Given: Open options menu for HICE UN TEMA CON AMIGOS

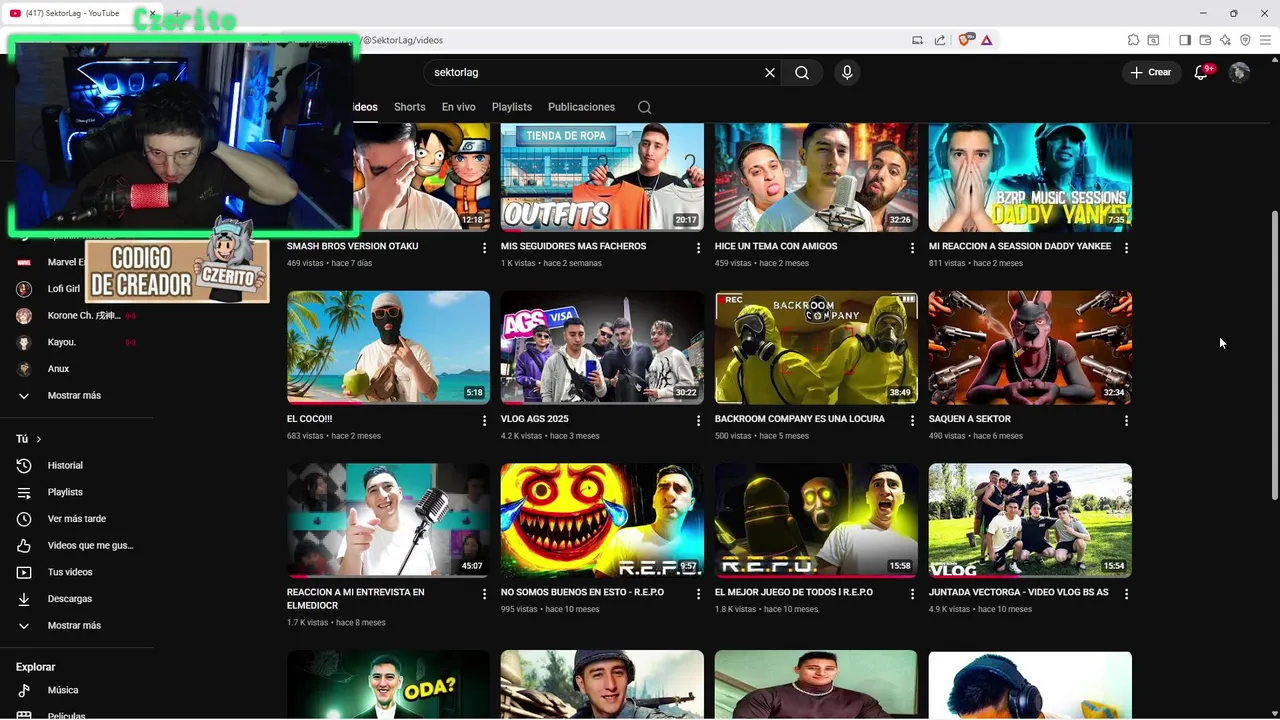Looking at the screenshot, I should pos(912,248).
